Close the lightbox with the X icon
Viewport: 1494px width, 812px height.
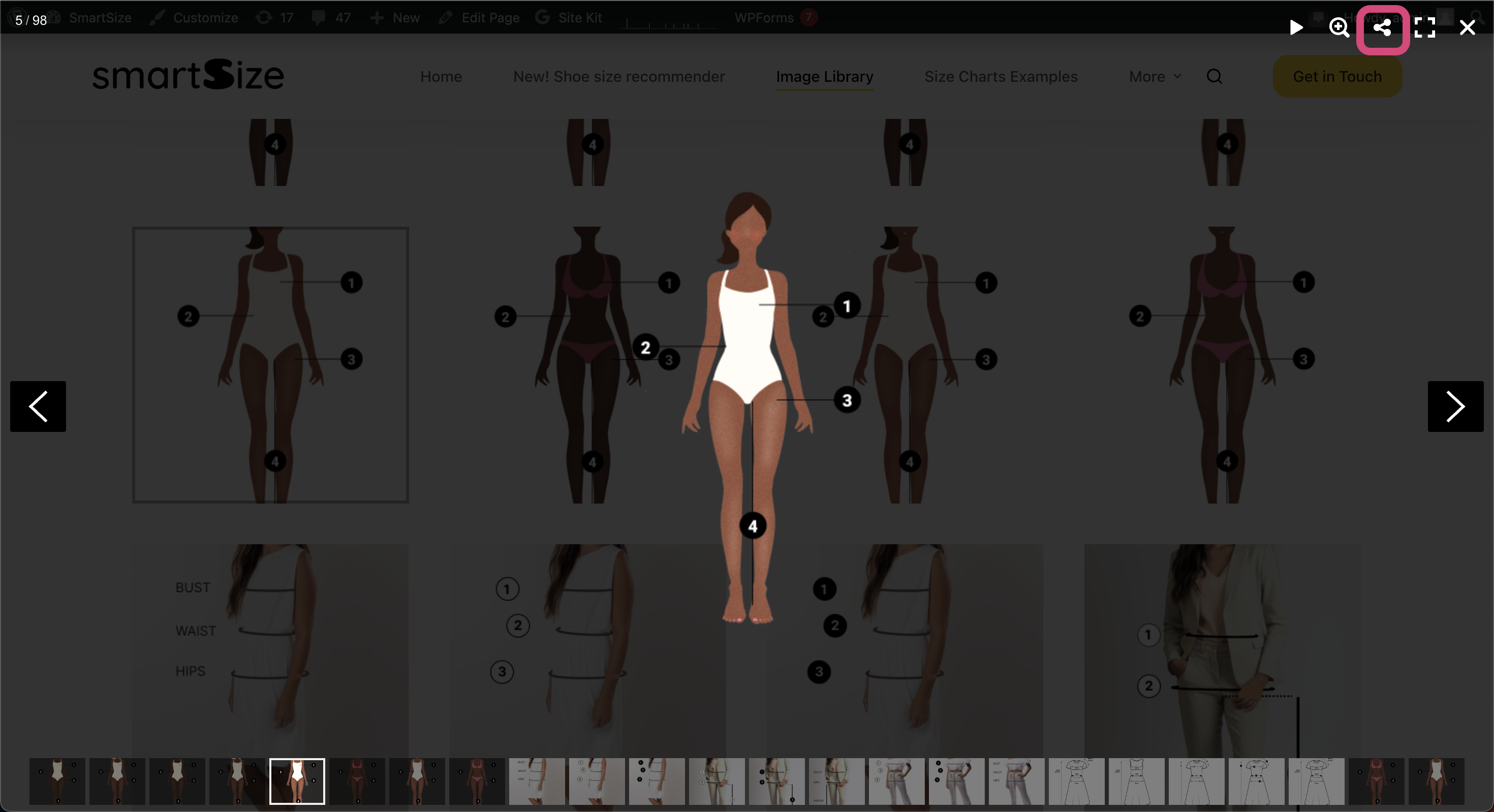[1468, 27]
